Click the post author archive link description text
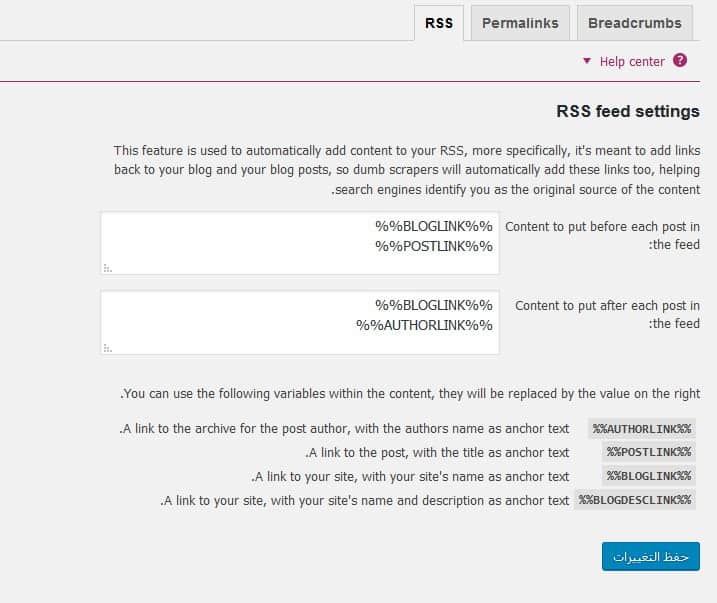Screen dimensions: 717x603 (344, 429)
